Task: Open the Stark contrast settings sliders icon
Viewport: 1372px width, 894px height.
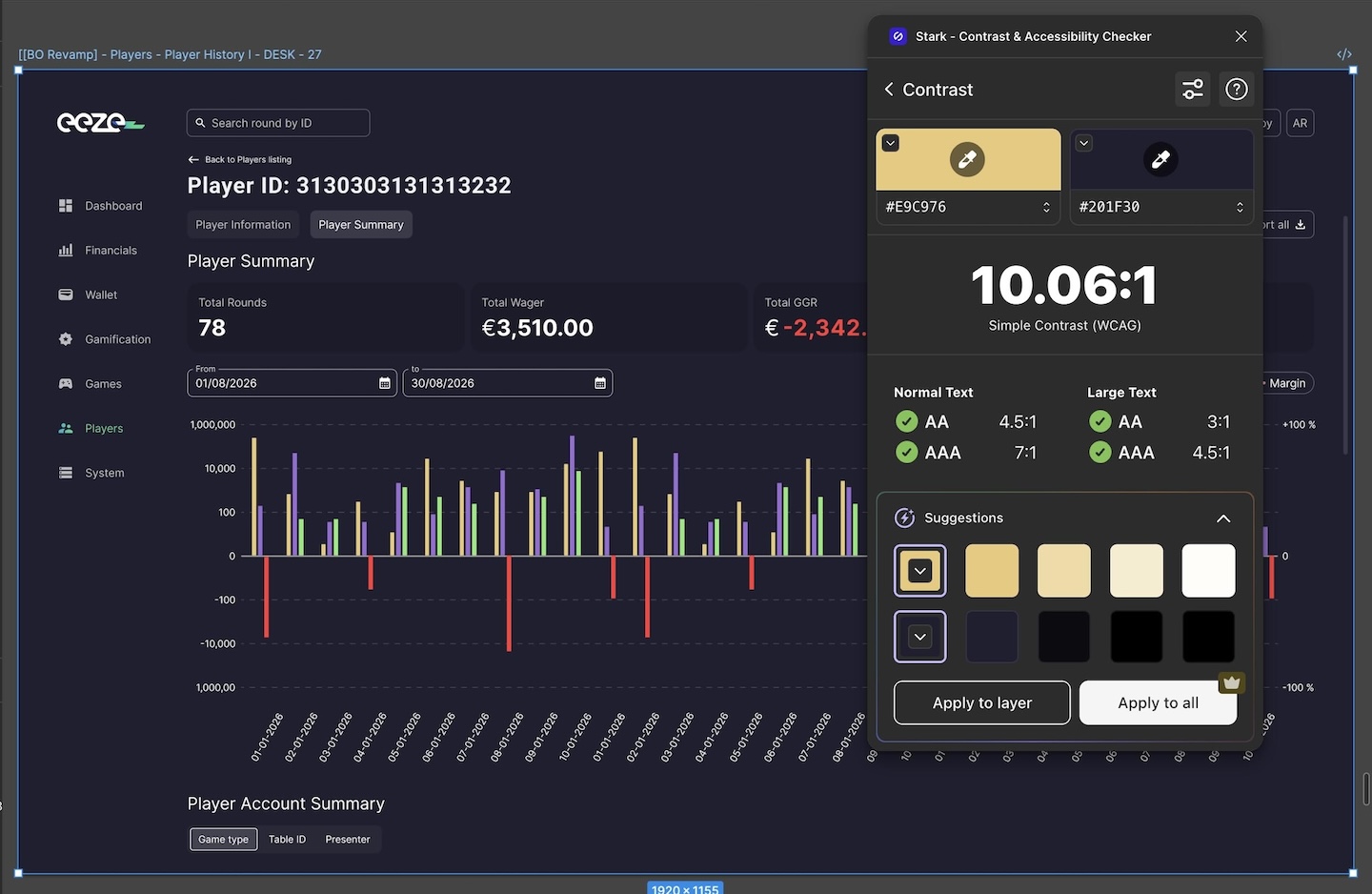Action: (x=1192, y=90)
